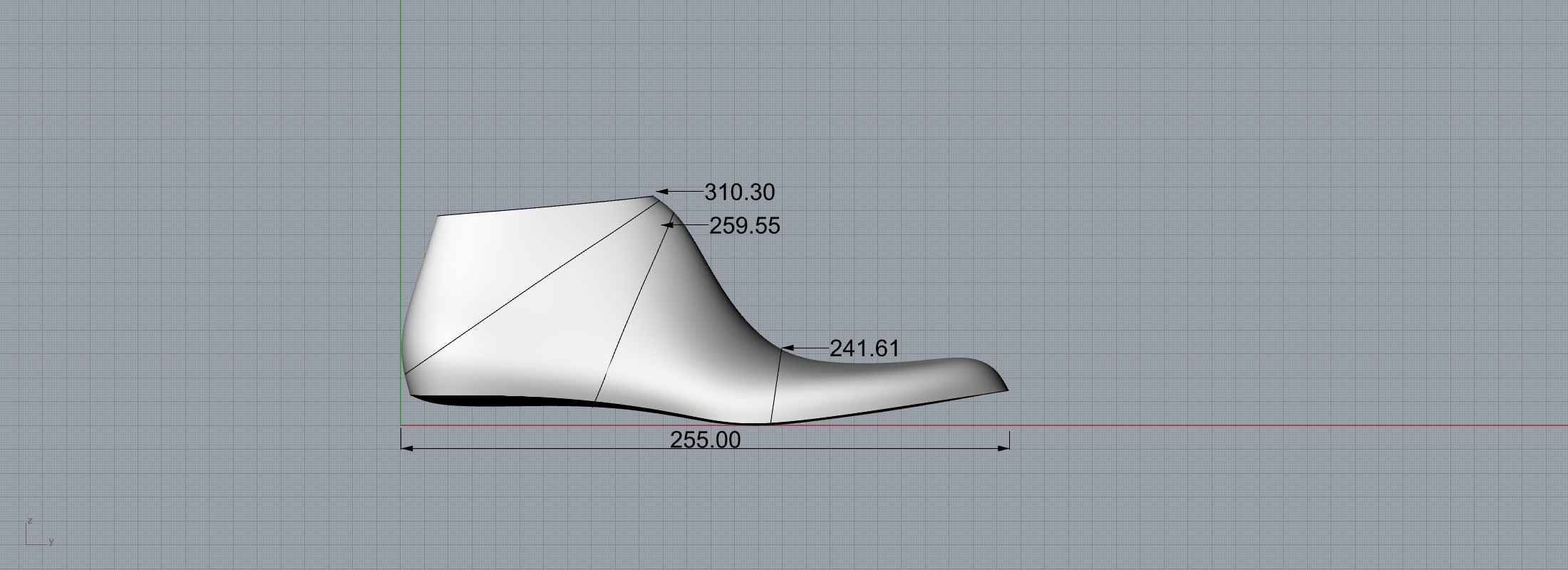This screenshot has height=570, width=1568.
Task: Select the 310.30 girth measurement label
Action: pyautogui.click(x=739, y=192)
